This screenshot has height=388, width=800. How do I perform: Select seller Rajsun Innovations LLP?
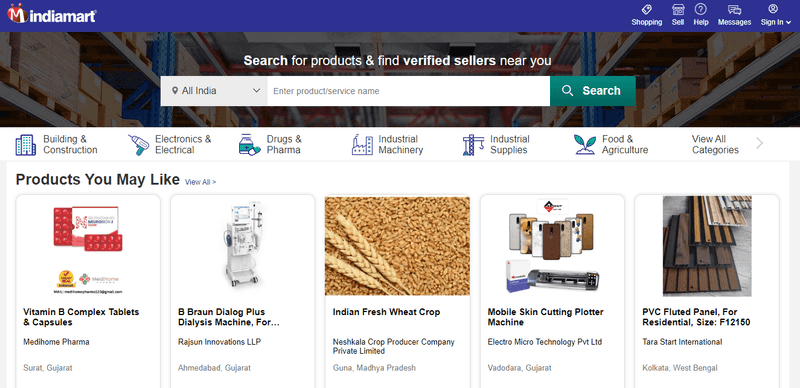[x=219, y=342]
